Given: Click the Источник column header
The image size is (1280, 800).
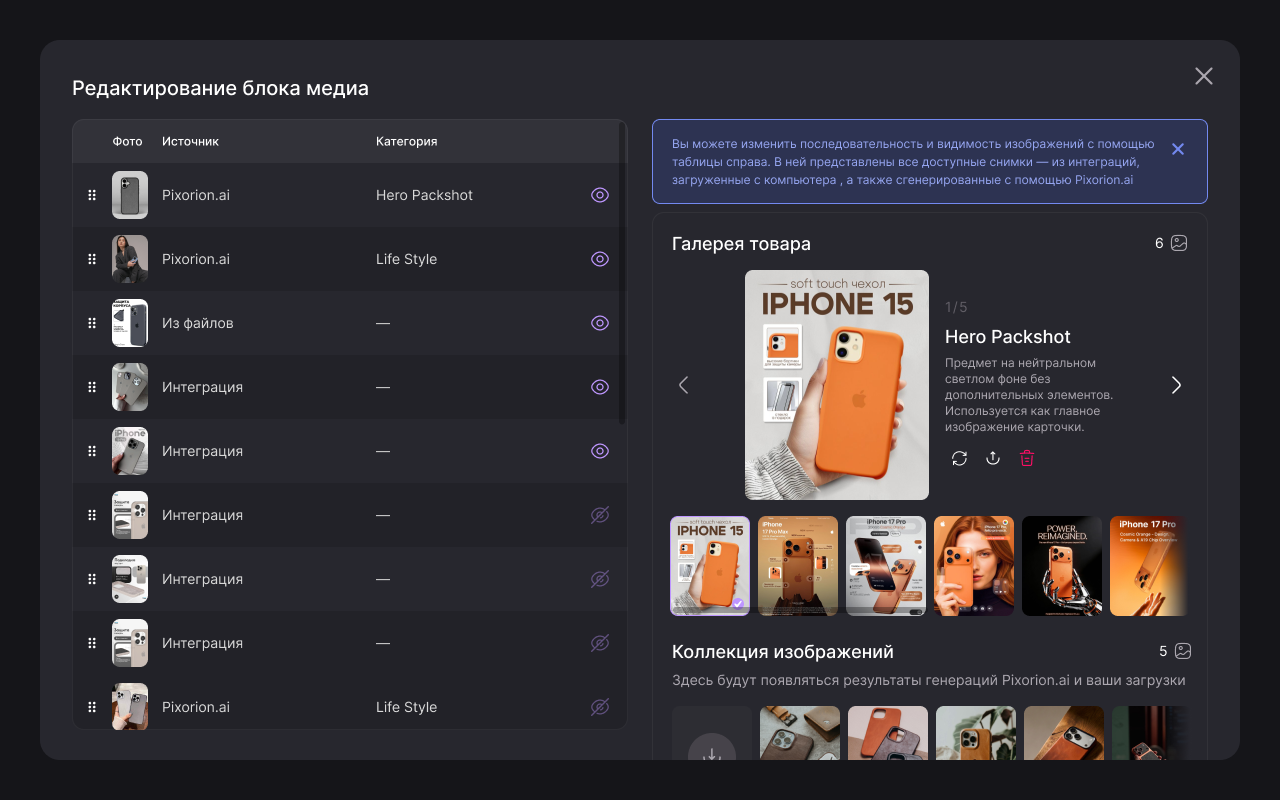Looking at the screenshot, I should coord(190,141).
